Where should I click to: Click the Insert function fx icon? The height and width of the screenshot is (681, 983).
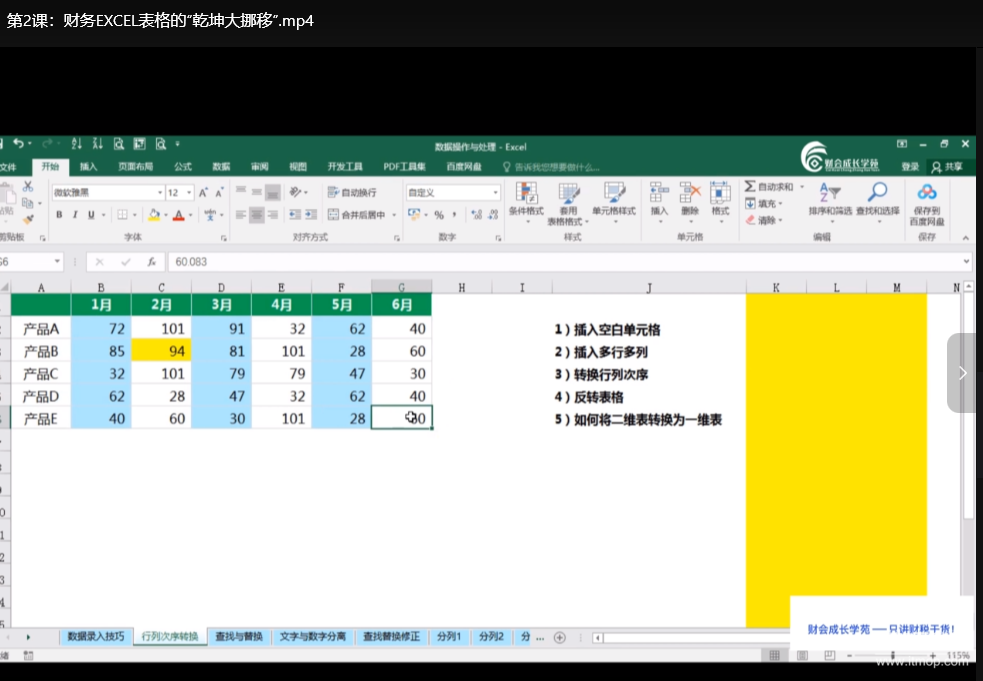click(152, 261)
